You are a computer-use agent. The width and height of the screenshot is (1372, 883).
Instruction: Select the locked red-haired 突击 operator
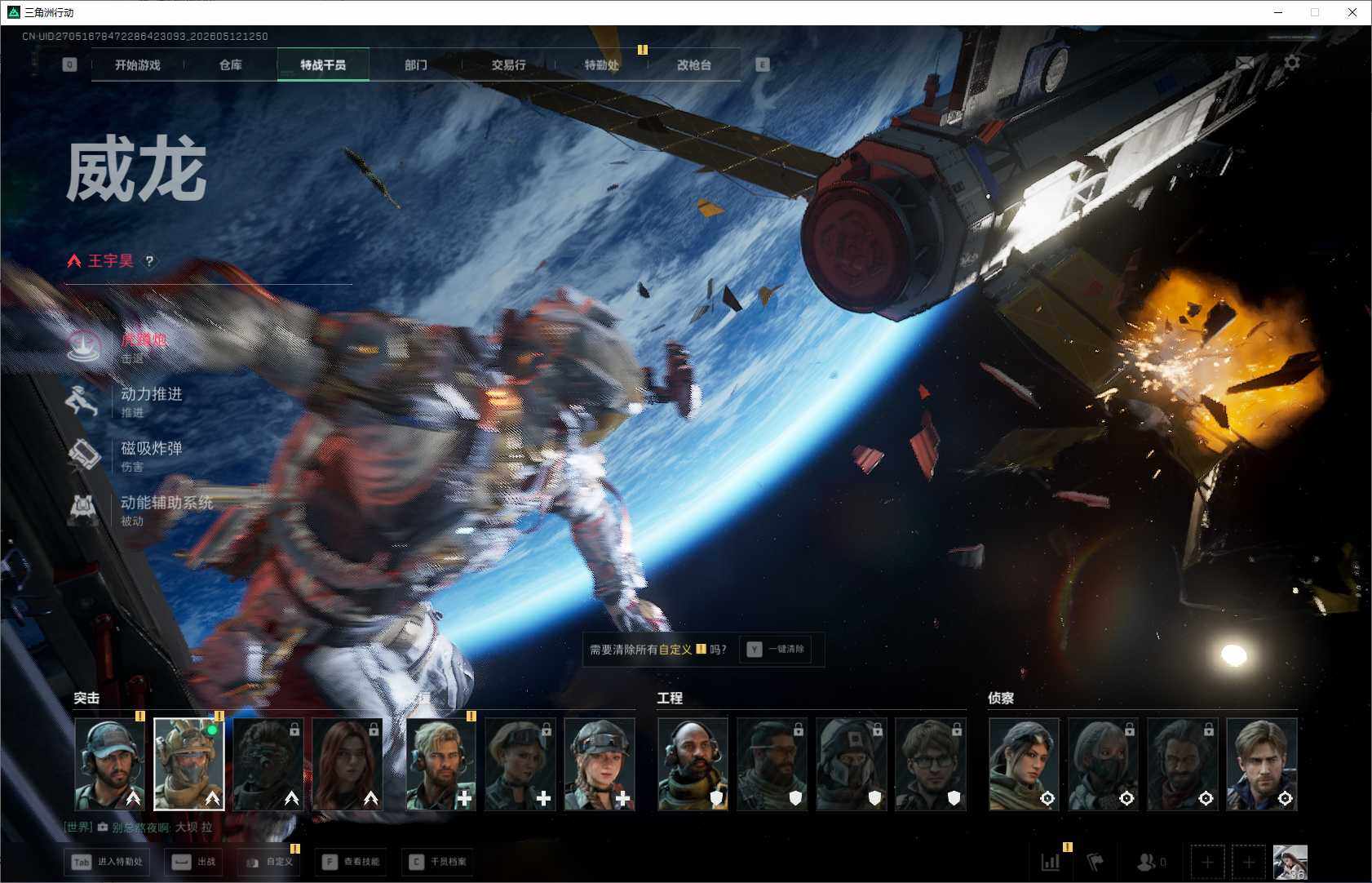[347, 764]
